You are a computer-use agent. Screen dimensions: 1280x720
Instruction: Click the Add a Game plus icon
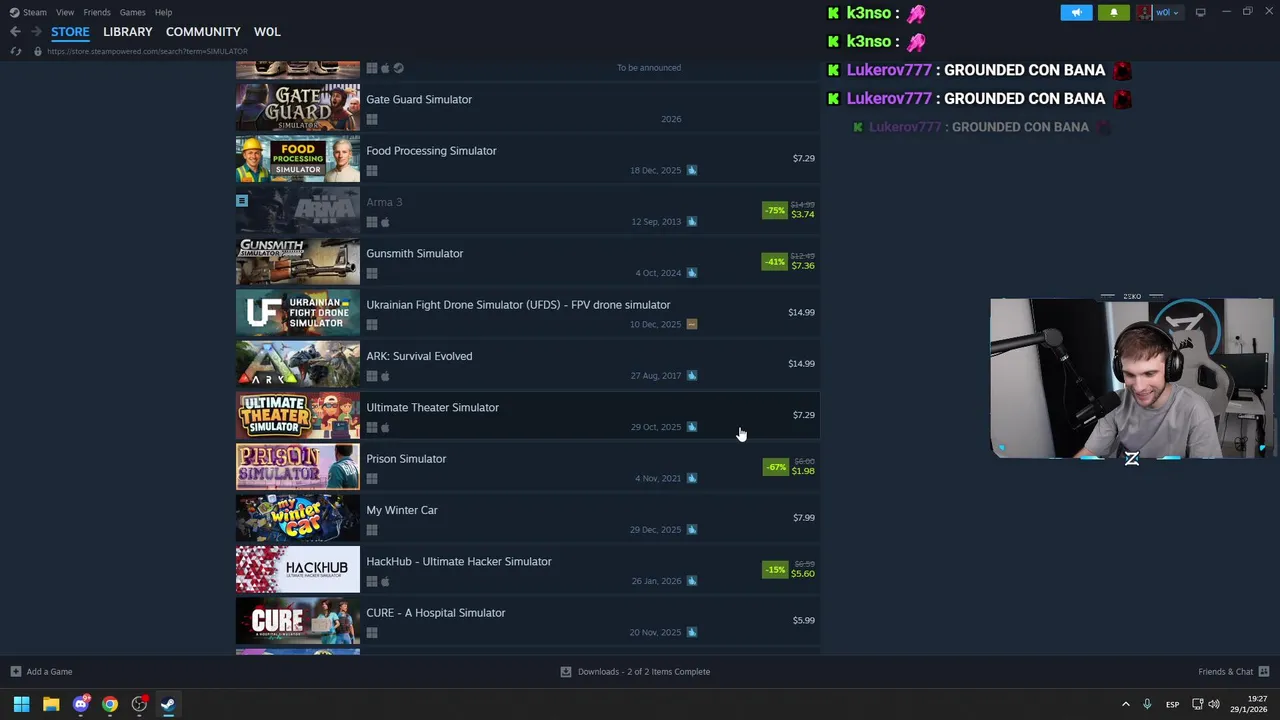pyautogui.click(x=15, y=671)
